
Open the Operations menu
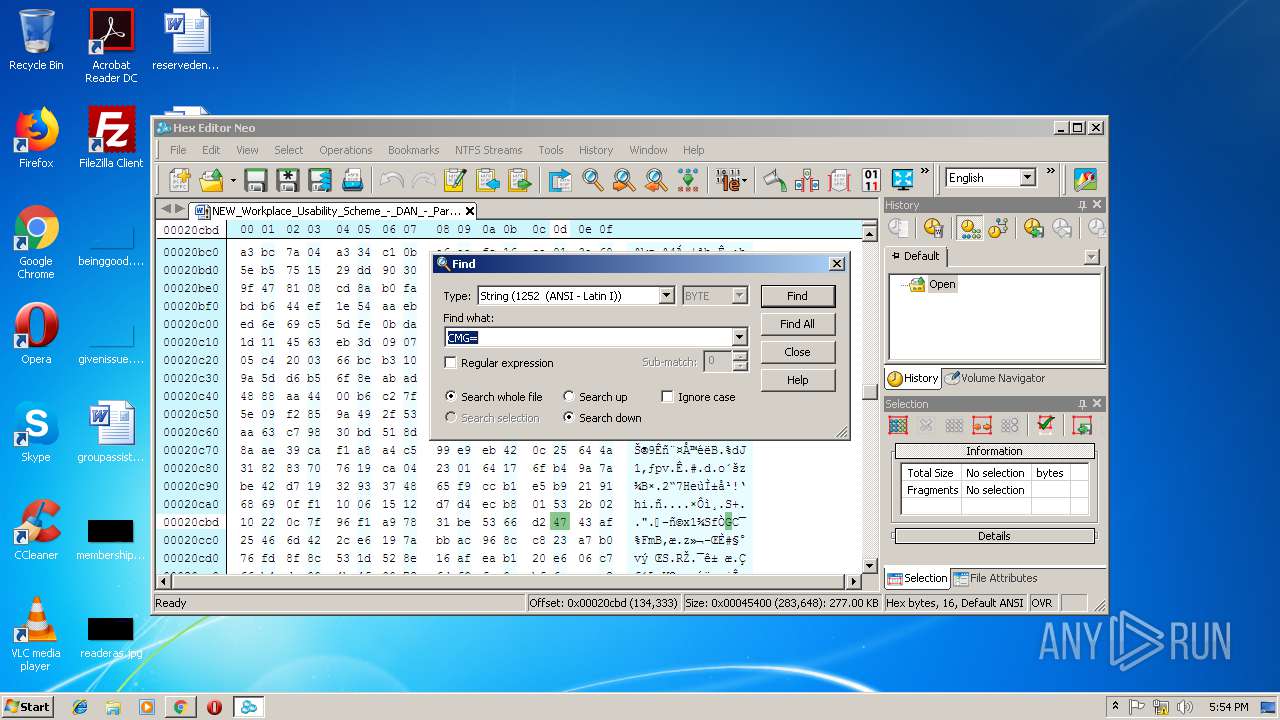[346, 150]
